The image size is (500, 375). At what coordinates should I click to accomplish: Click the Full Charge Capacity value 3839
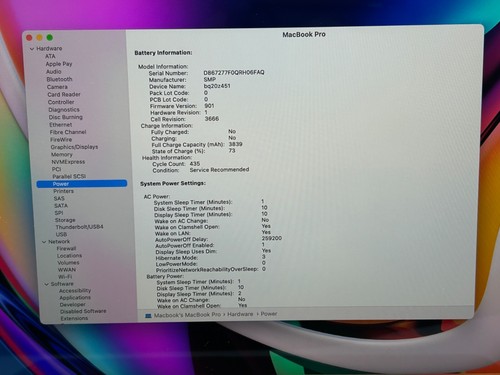click(236, 144)
